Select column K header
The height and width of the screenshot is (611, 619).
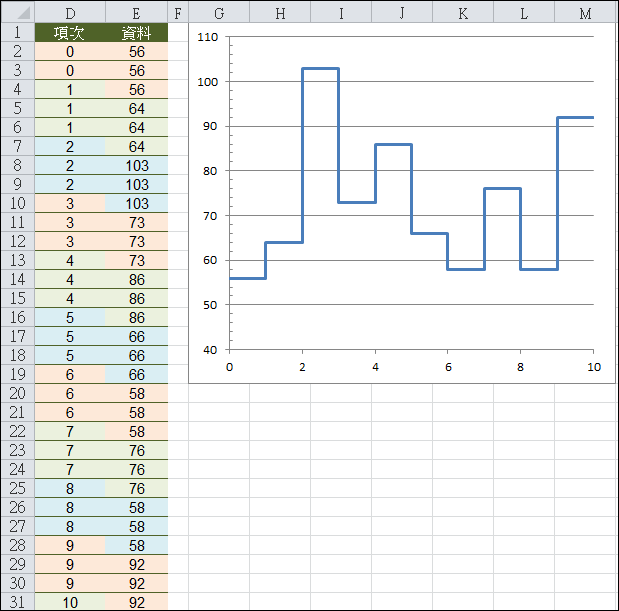pyautogui.click(x=463, y=13)
